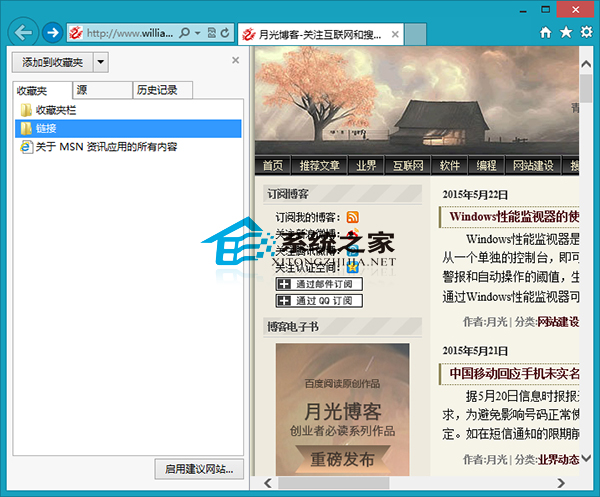
Task: Click the vertical scrollbar up arrow
Action: 586,64
